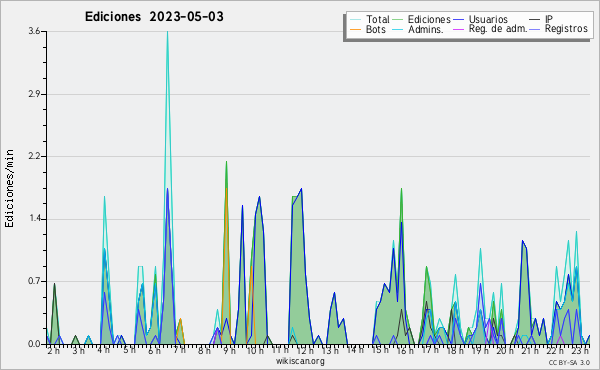This screenshot has height=370, width=600.
Task: Click the orange Bots legend line swatch
Action: (x=355, y=29)
